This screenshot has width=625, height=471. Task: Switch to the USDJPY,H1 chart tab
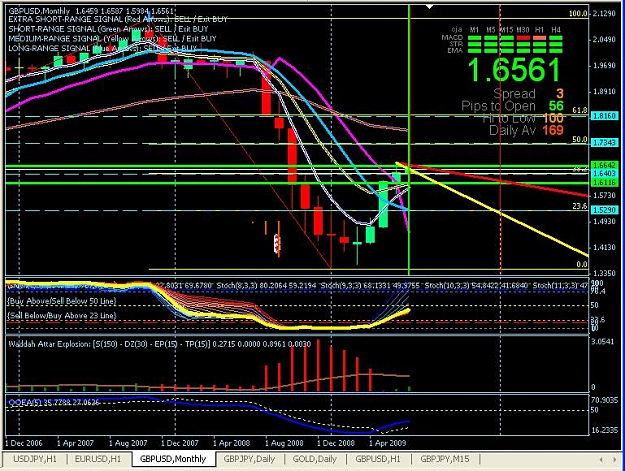[x=35, y=459]
